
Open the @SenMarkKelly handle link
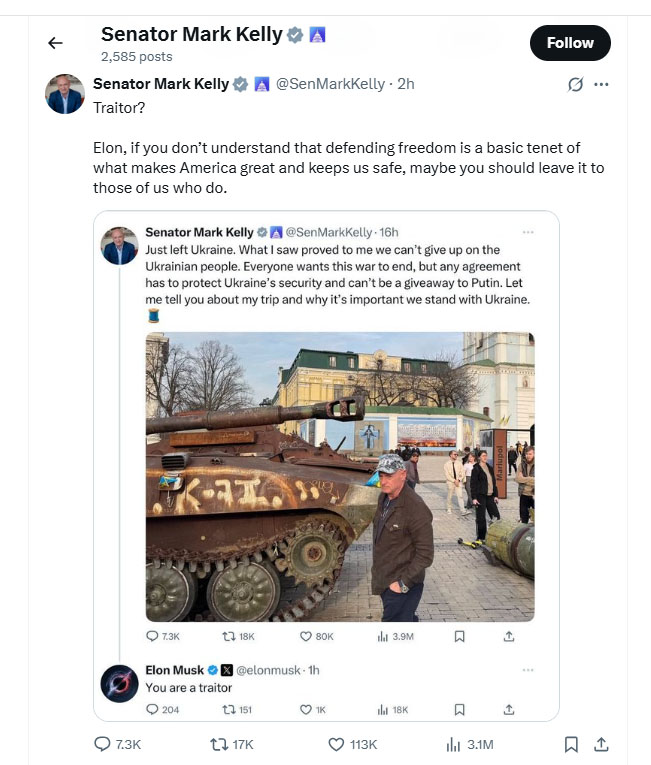tap(330, 84)
